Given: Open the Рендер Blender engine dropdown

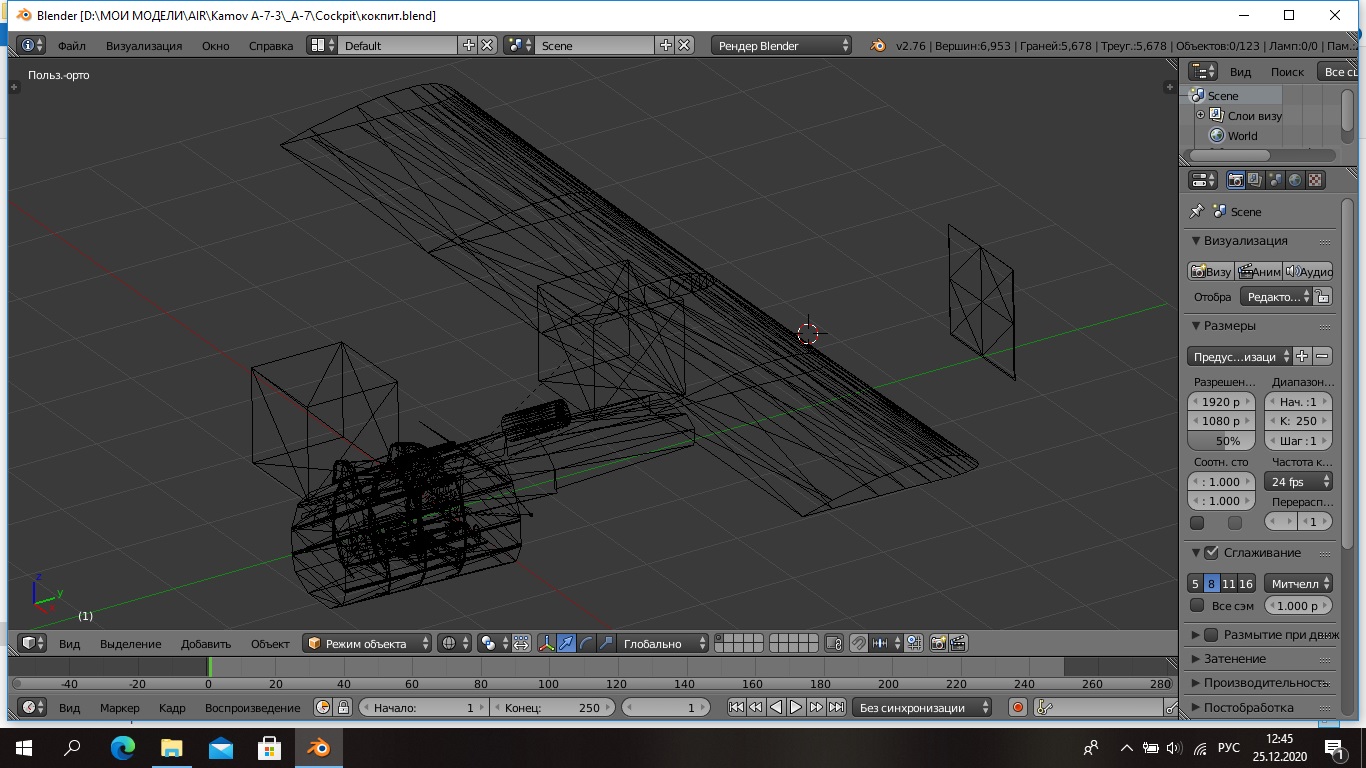Looking at the screenshot, I should [782, 45].
